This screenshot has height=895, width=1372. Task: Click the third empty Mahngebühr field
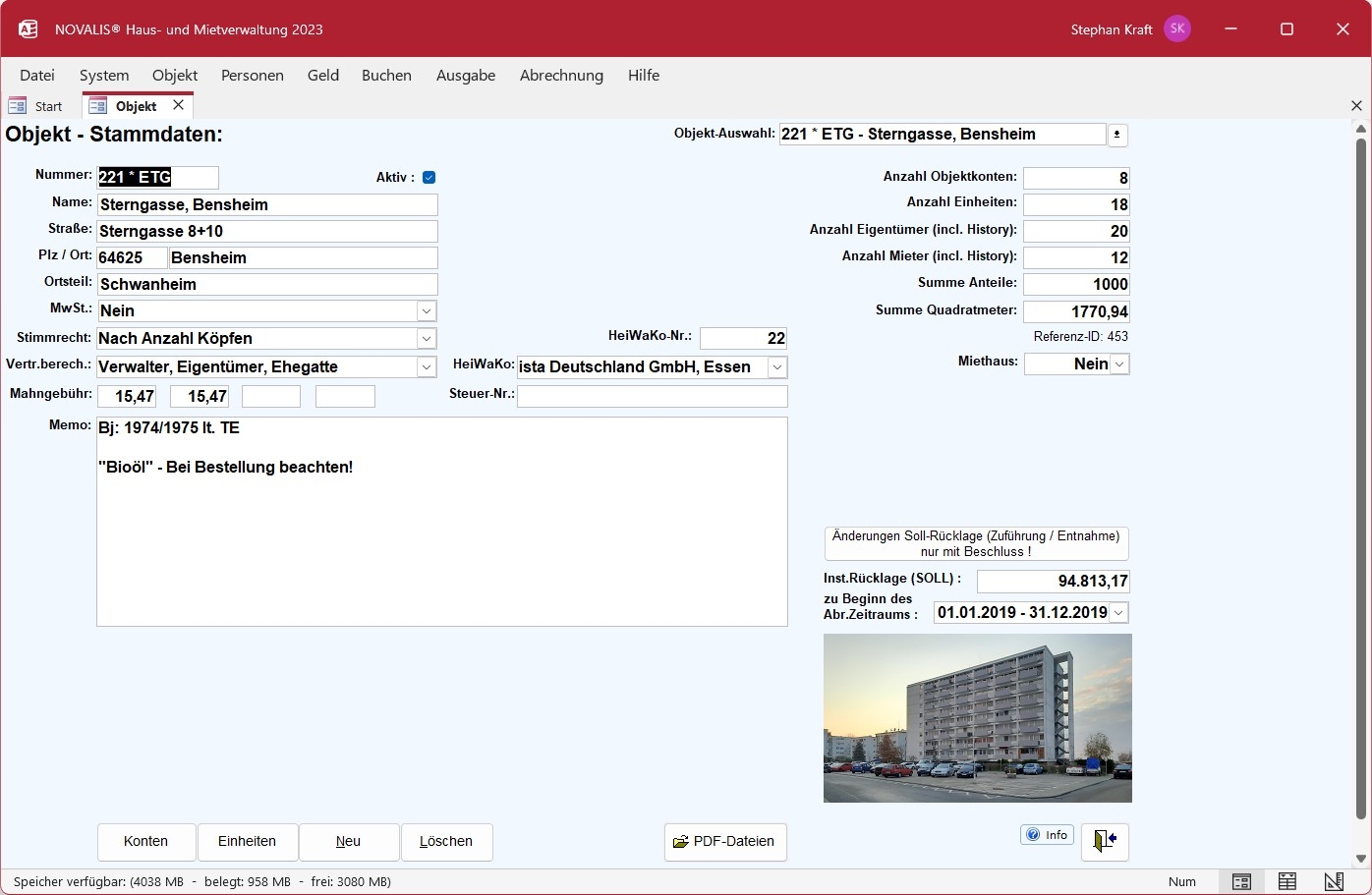[x=271, y=396]
